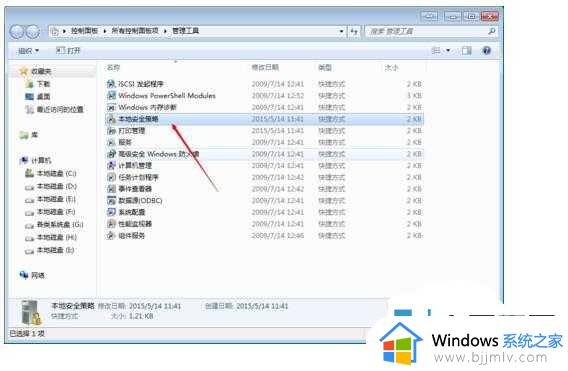
Task: Open 最近访问的位置 in the navigation pane
Action: 60,109
